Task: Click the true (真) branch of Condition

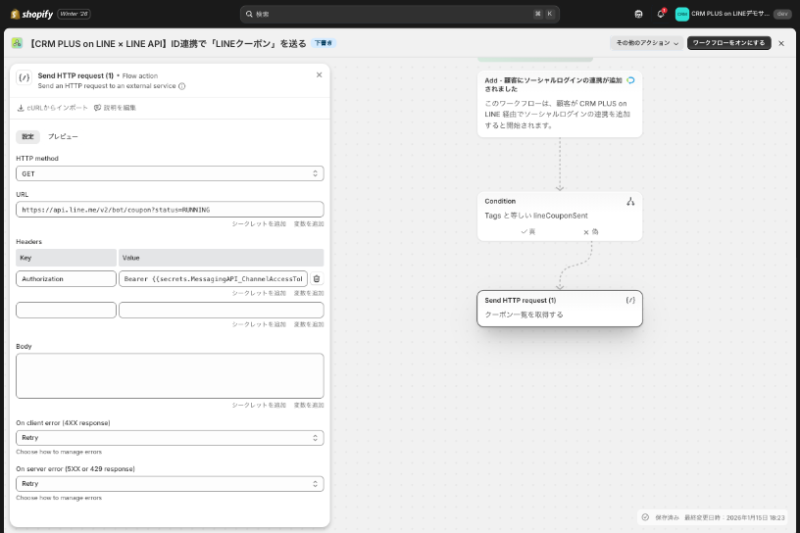Action: pos(528,232)
